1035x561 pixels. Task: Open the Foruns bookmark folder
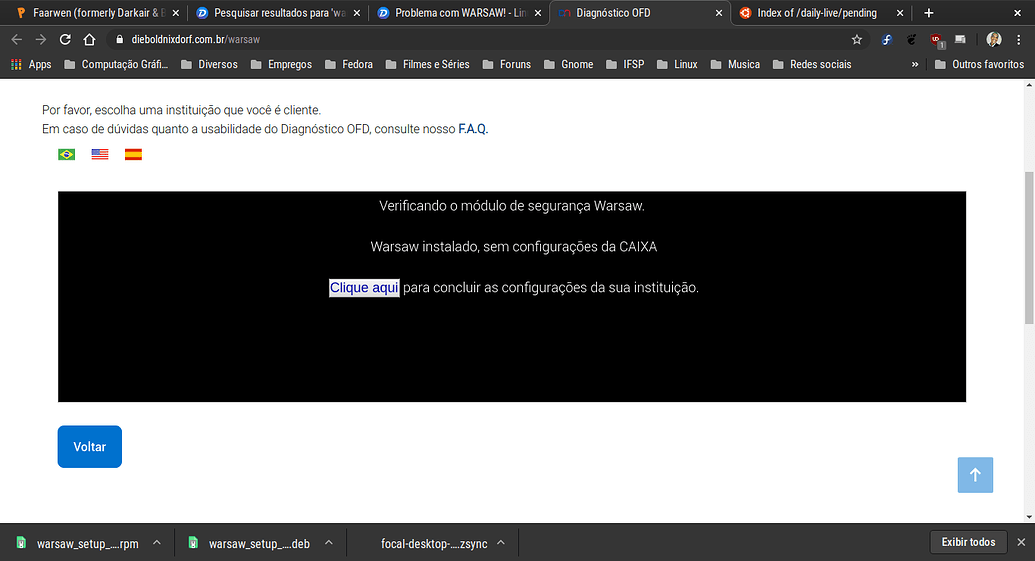[x=507, y=64]
